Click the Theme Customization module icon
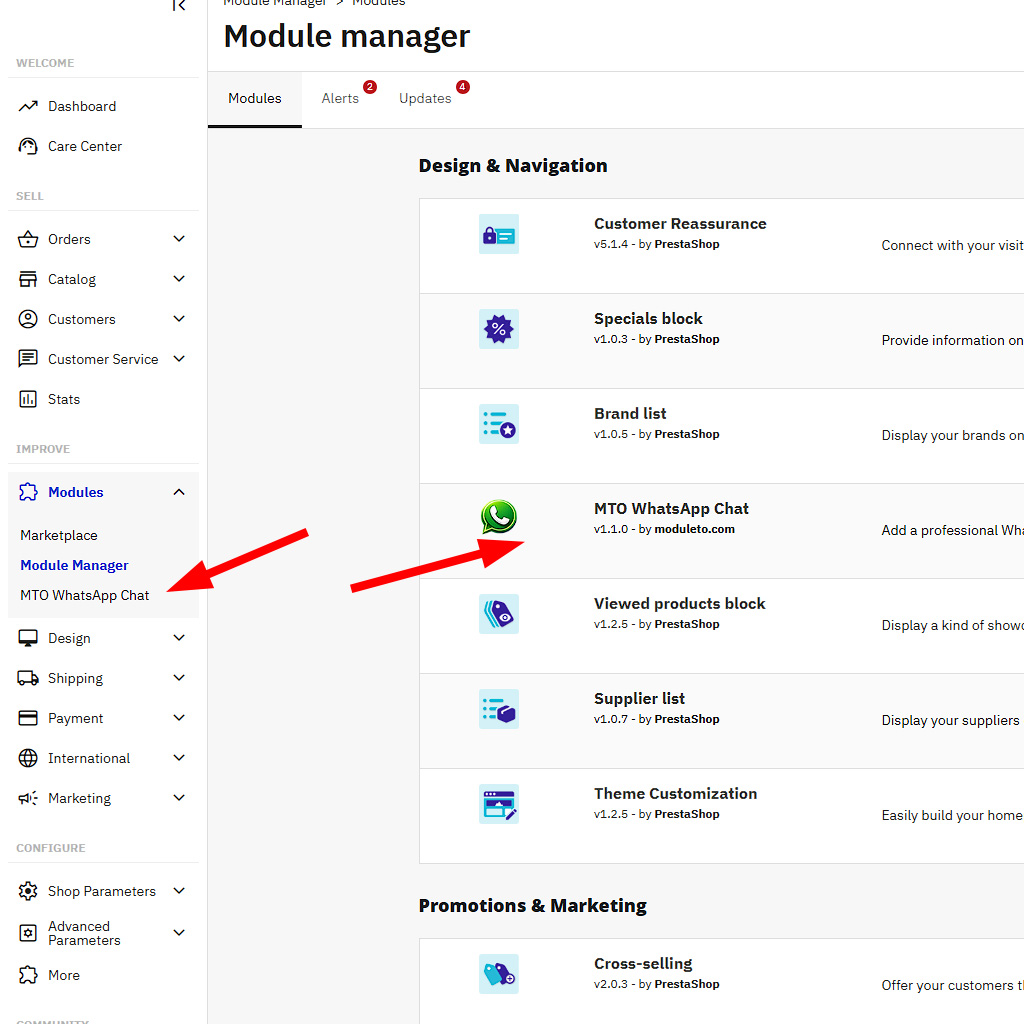Image resolution: width=1024 pixels, height=1024 pixels. [498, 804]
